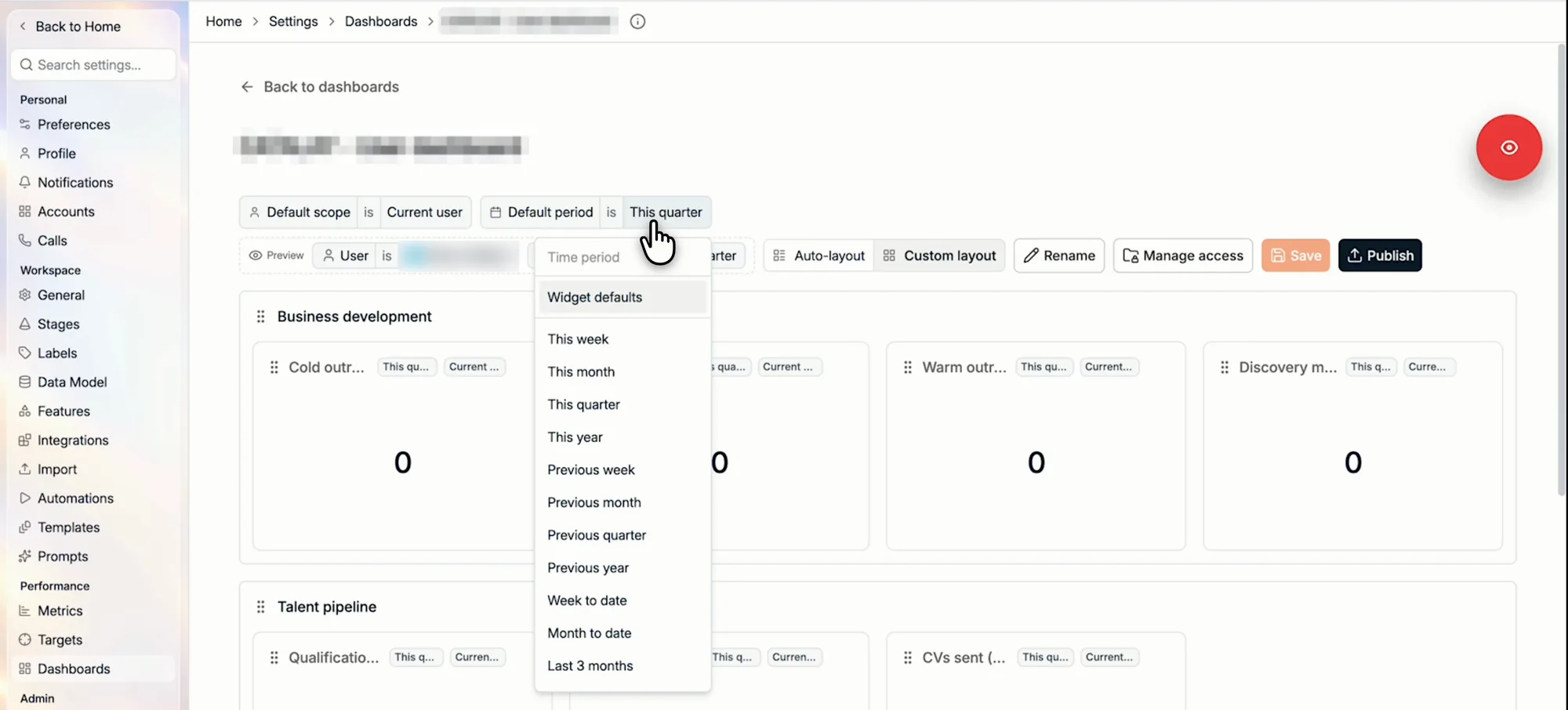The height and width of the screenshot is (710, 1568).
Task: Click the drag handle for Business development section
Action: point(260,317)
